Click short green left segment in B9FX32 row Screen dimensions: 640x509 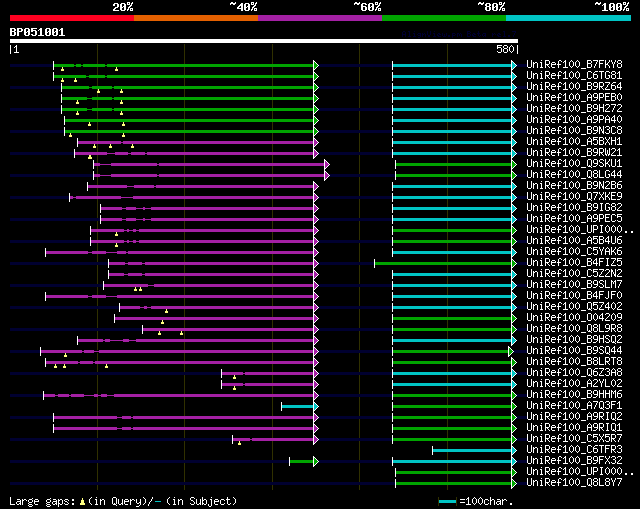304,462
